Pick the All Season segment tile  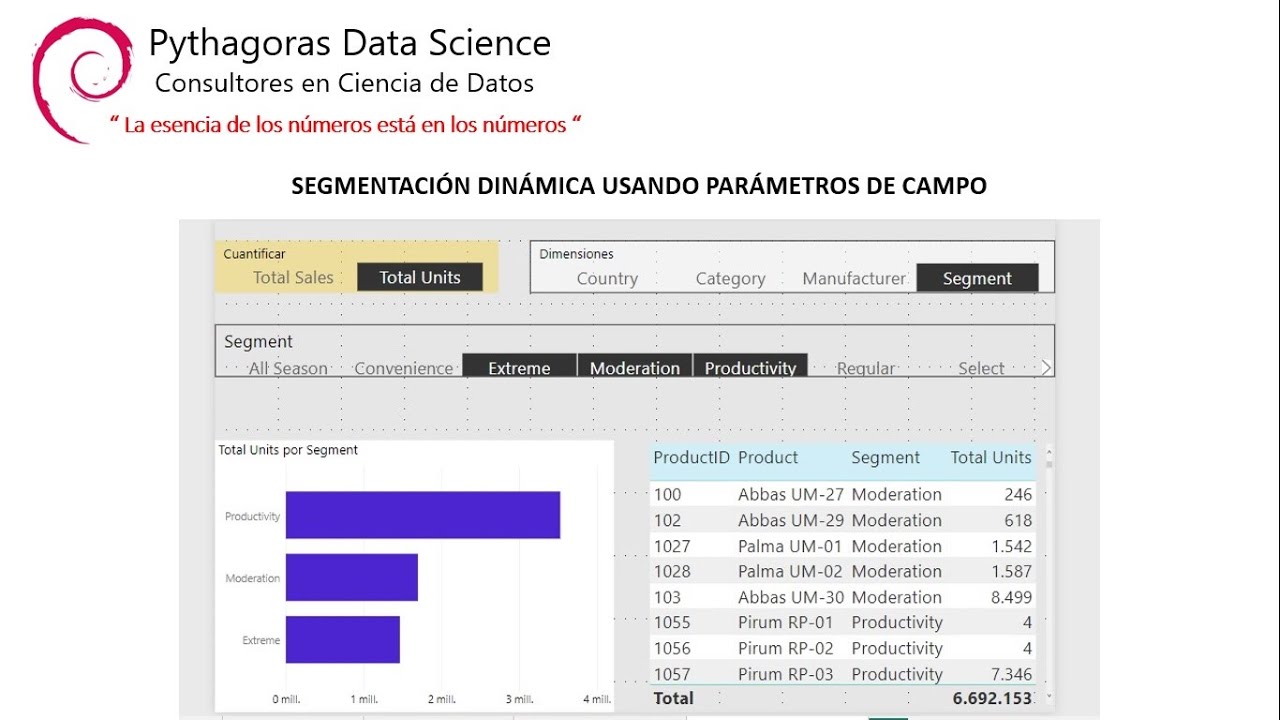tap(288, 368)
